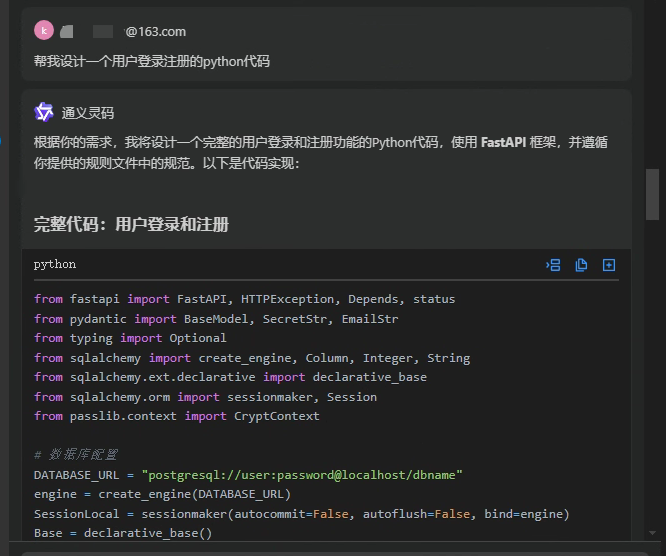Image resolution: width=666 pixels, height=556 pixels.
Task: Click the bold FastAPI word in reply
Action: pos(503,142)
